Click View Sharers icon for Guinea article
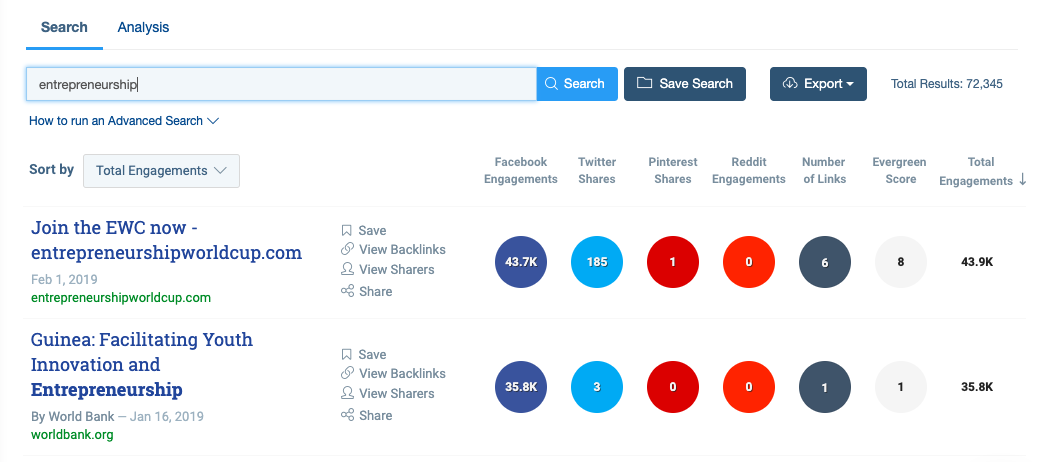The height and width of the screenshot is (462, 1050). tap(347, 393)
